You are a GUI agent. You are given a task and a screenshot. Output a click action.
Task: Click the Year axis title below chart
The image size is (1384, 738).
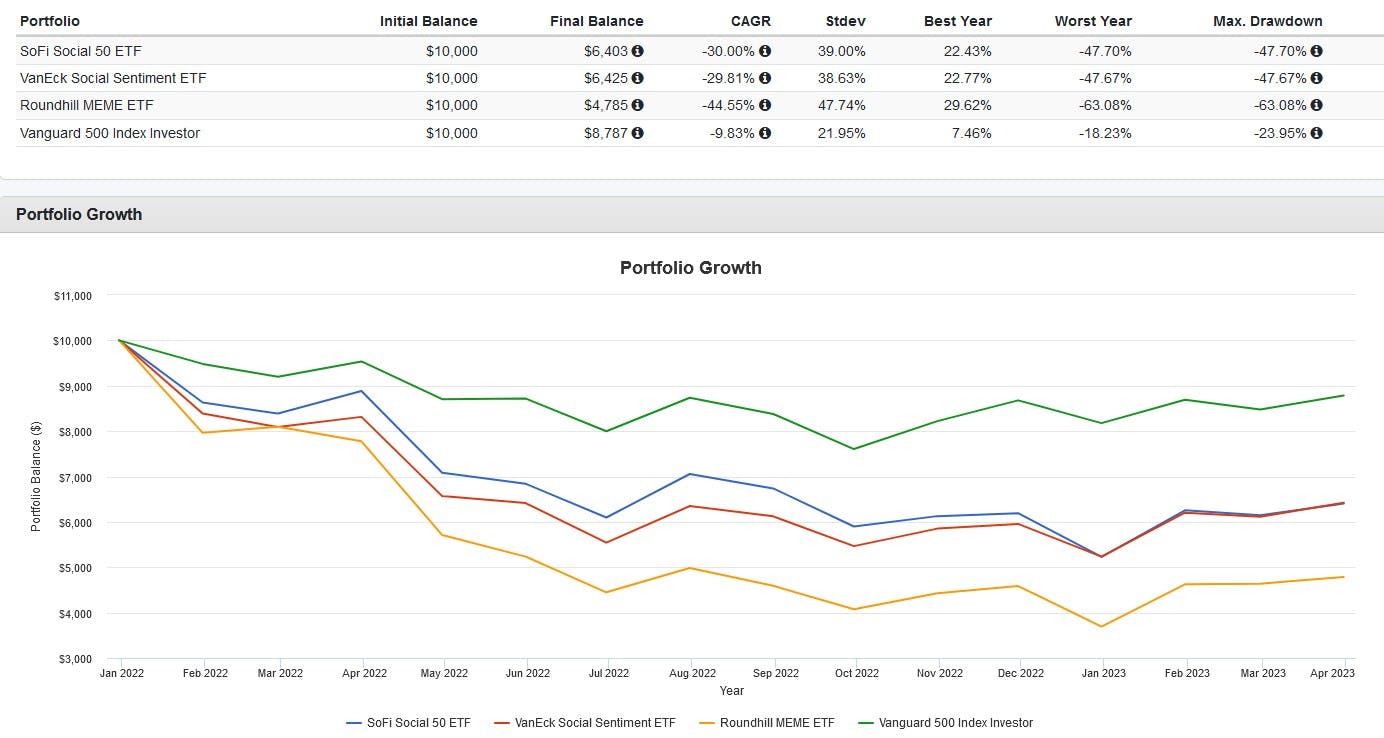pyautogui.click(x=732, y=691)
